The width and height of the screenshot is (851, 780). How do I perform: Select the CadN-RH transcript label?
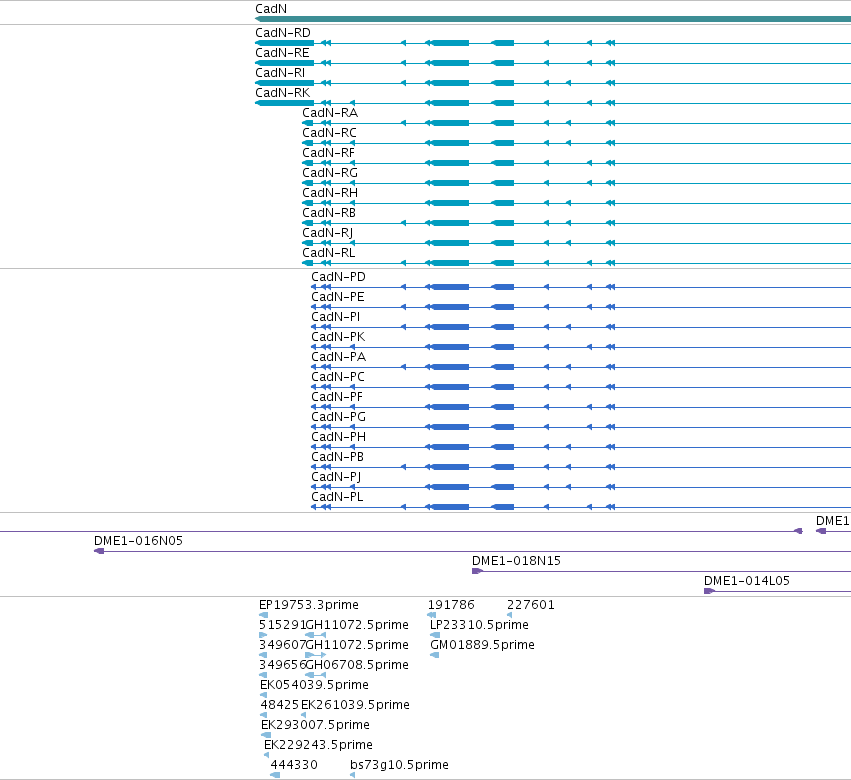point(330,193)
